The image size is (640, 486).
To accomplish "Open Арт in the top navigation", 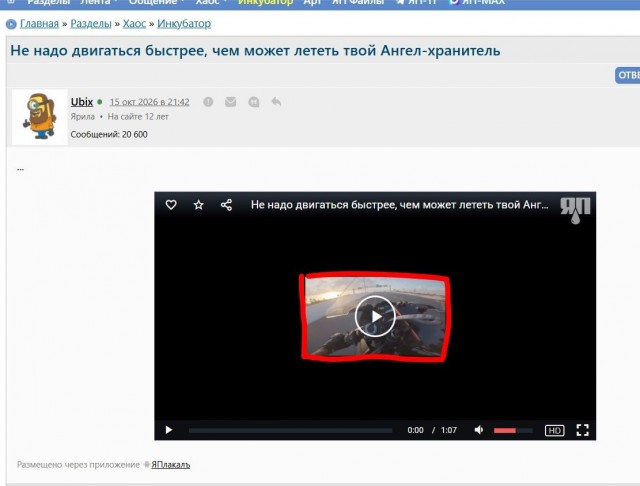I will [x=312, y=2].
